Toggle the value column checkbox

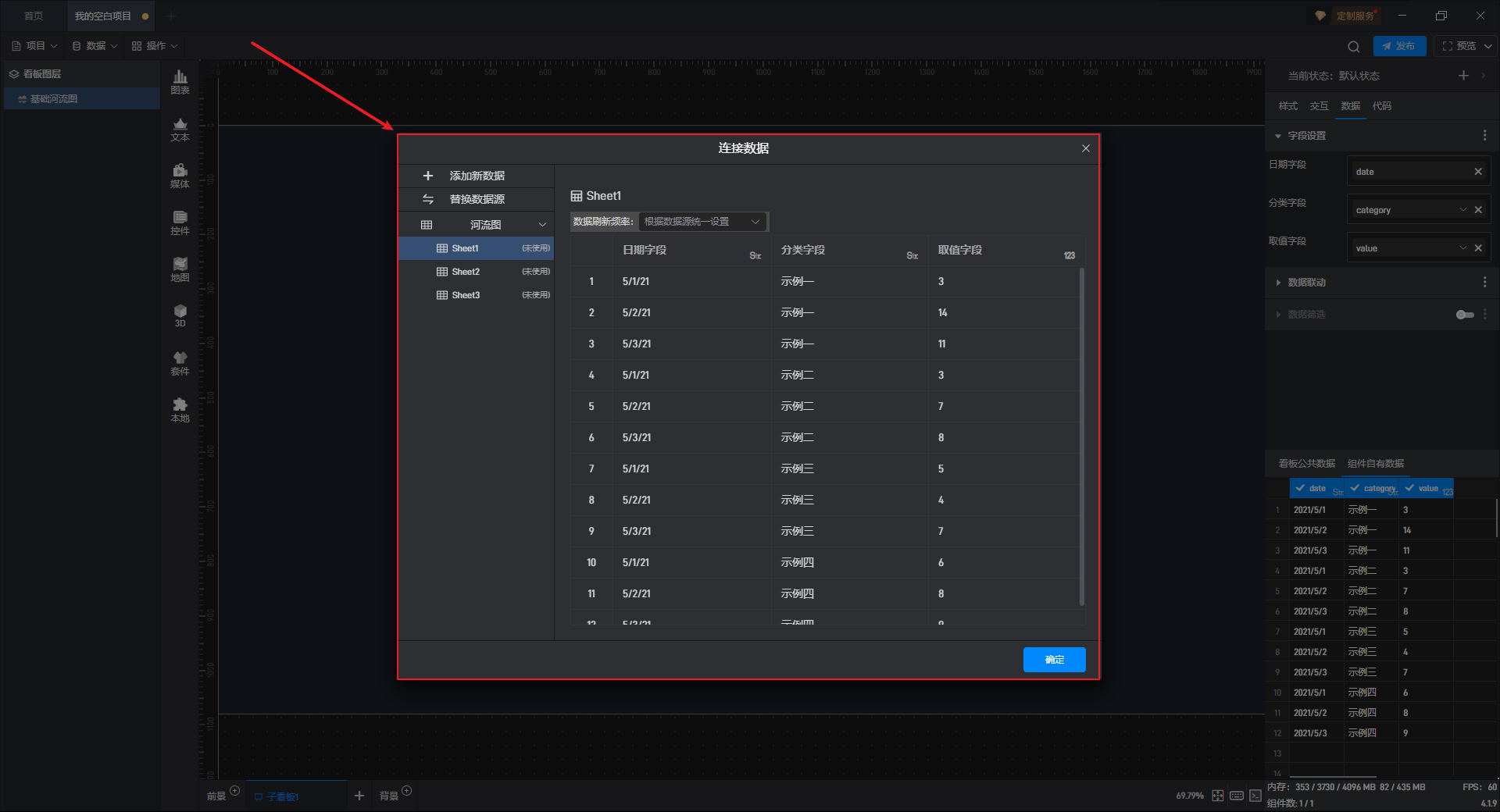(x=1409, y=488)
